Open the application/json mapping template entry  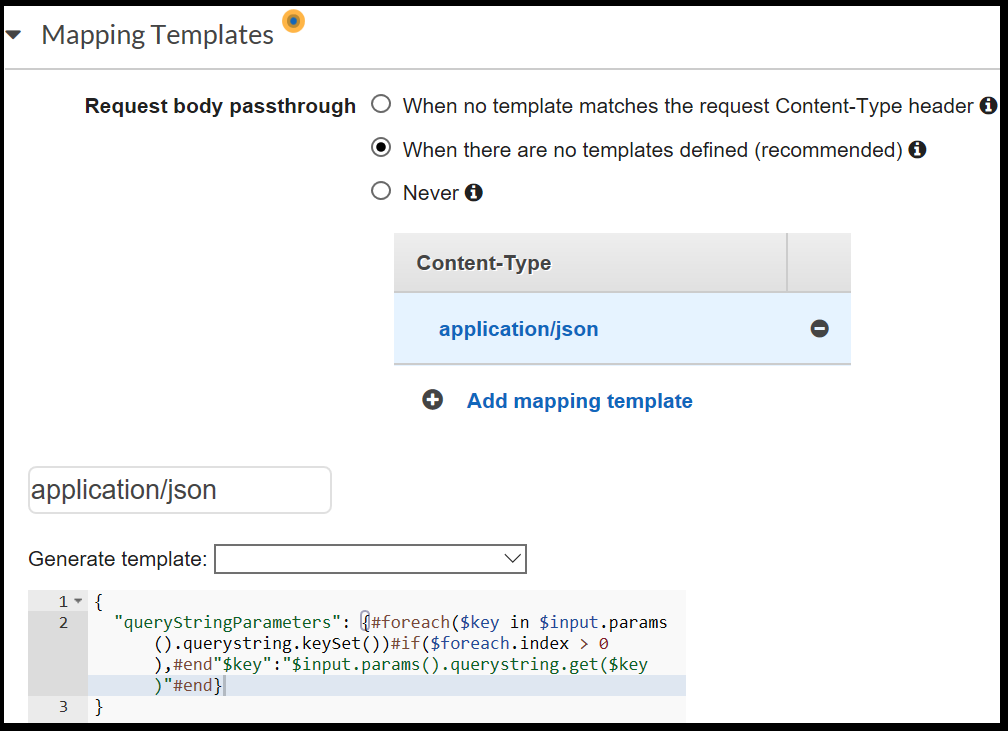[518, 329]
